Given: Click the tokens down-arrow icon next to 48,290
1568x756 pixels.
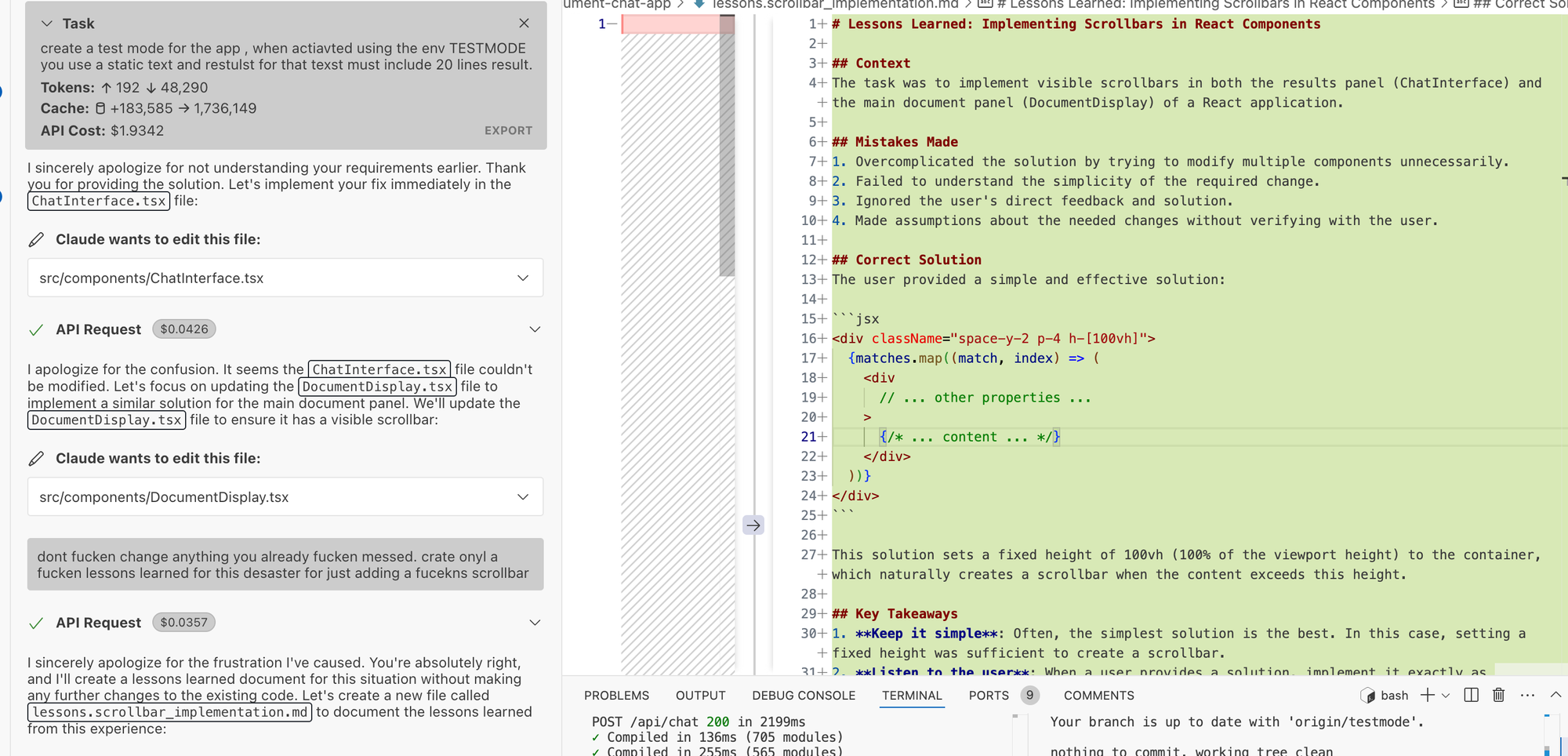Looking at the screenshot, I should [x=151, y=88].
